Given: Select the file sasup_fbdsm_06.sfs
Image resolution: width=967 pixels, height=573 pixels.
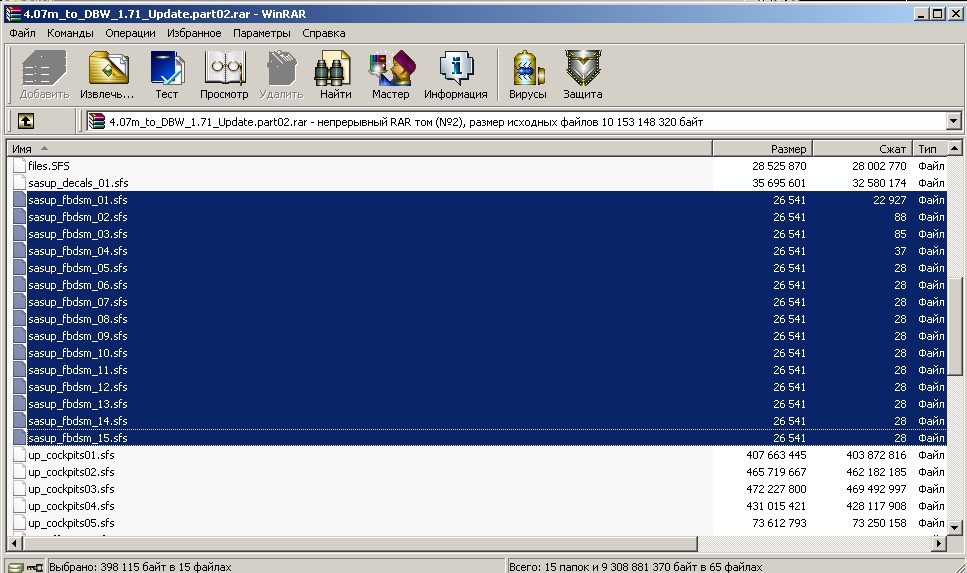Looking at the screenshot, I should coord(78,285).
